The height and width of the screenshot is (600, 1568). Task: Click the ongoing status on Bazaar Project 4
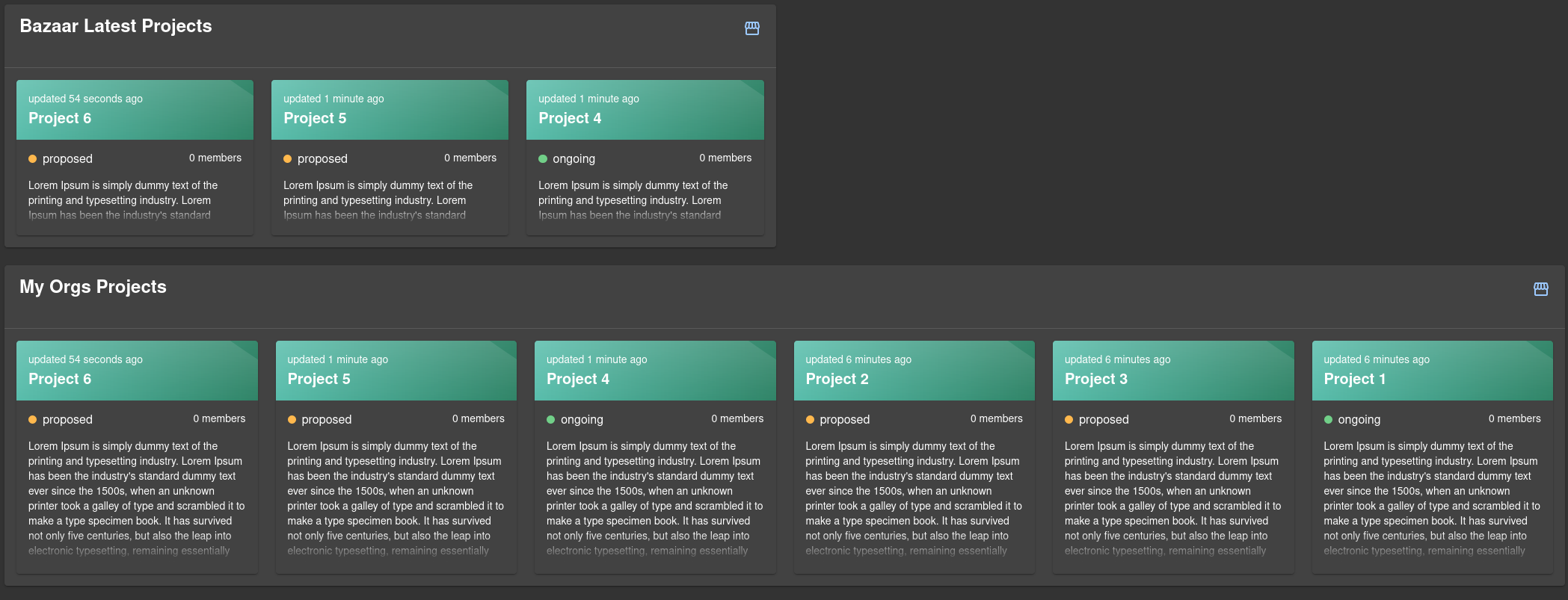(574, 159)
